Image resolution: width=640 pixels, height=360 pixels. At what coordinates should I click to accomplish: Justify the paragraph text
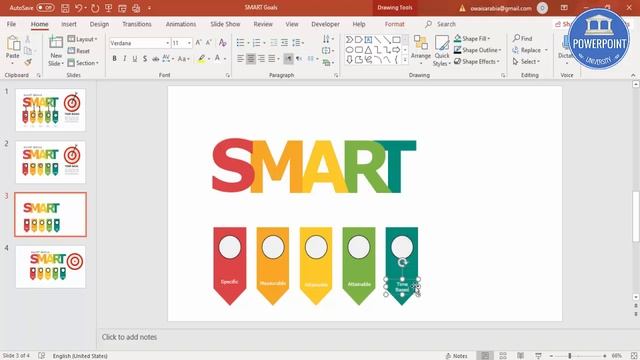[271, 59]
